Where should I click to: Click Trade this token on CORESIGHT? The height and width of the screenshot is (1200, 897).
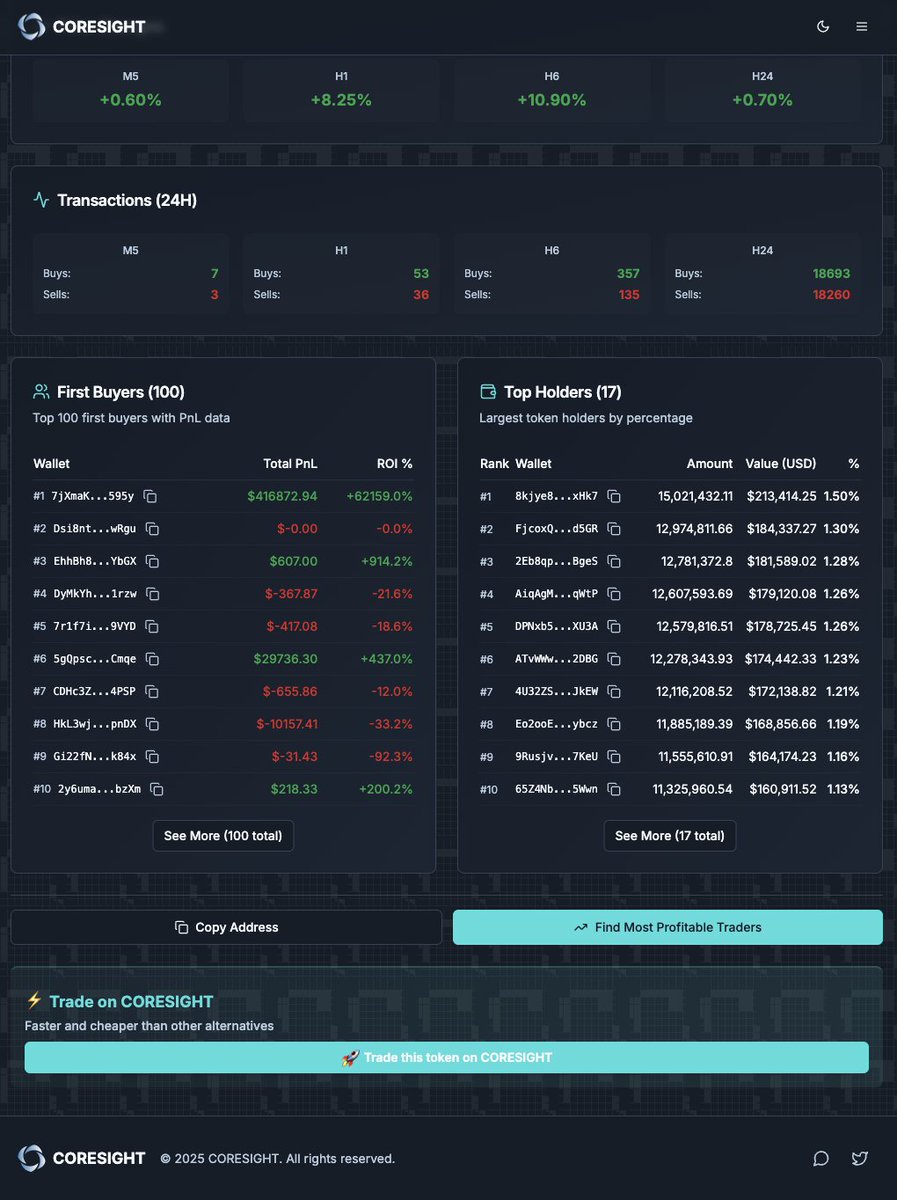(x=447, y=1057)
